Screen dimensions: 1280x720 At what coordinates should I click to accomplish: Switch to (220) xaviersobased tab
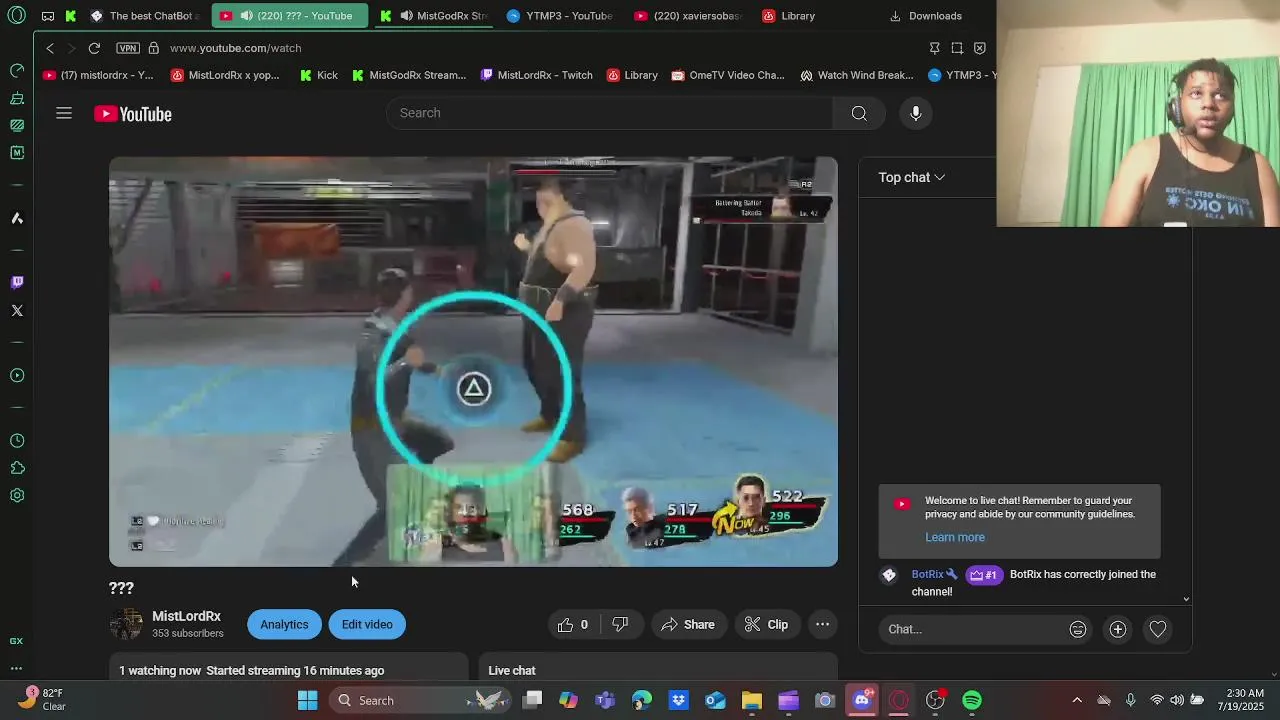pos(688,16)
